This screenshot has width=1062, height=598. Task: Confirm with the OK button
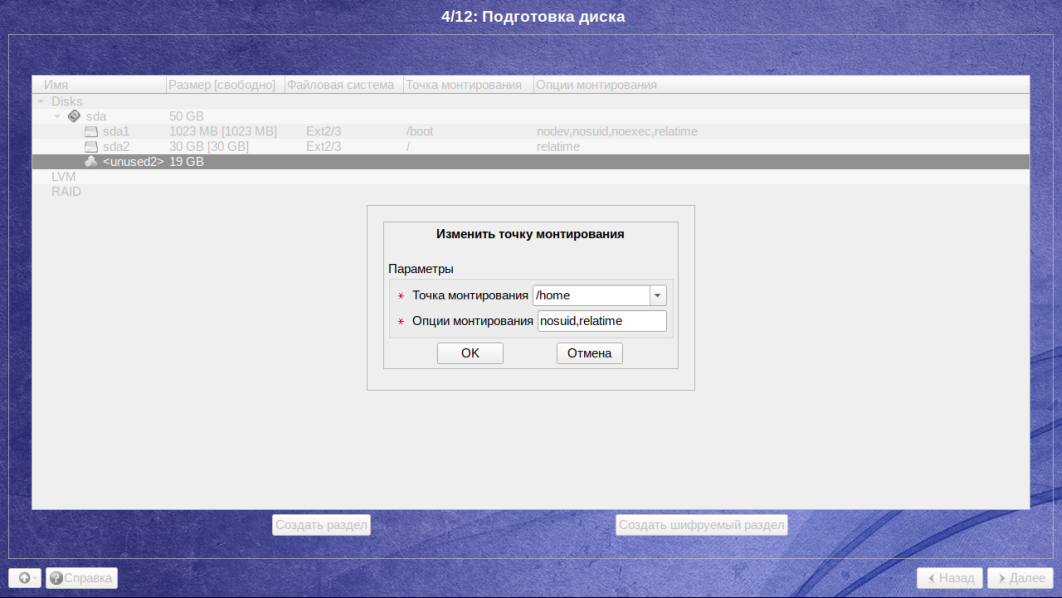point(470,353)
